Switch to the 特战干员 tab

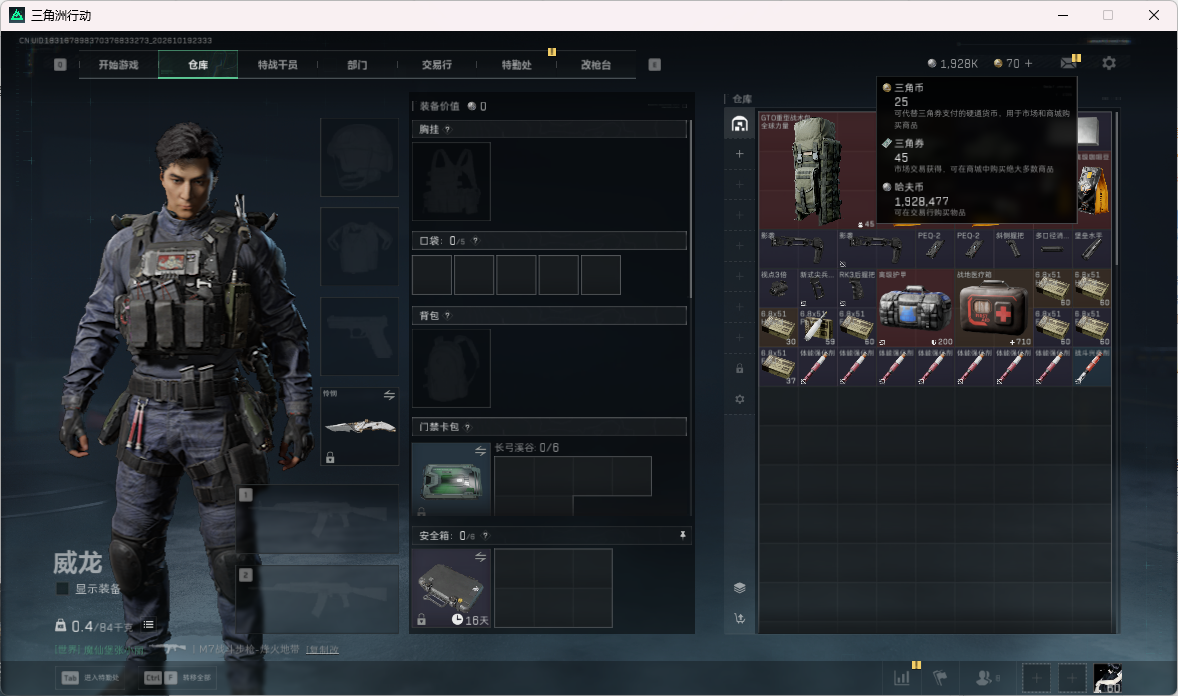pos(278,65)
